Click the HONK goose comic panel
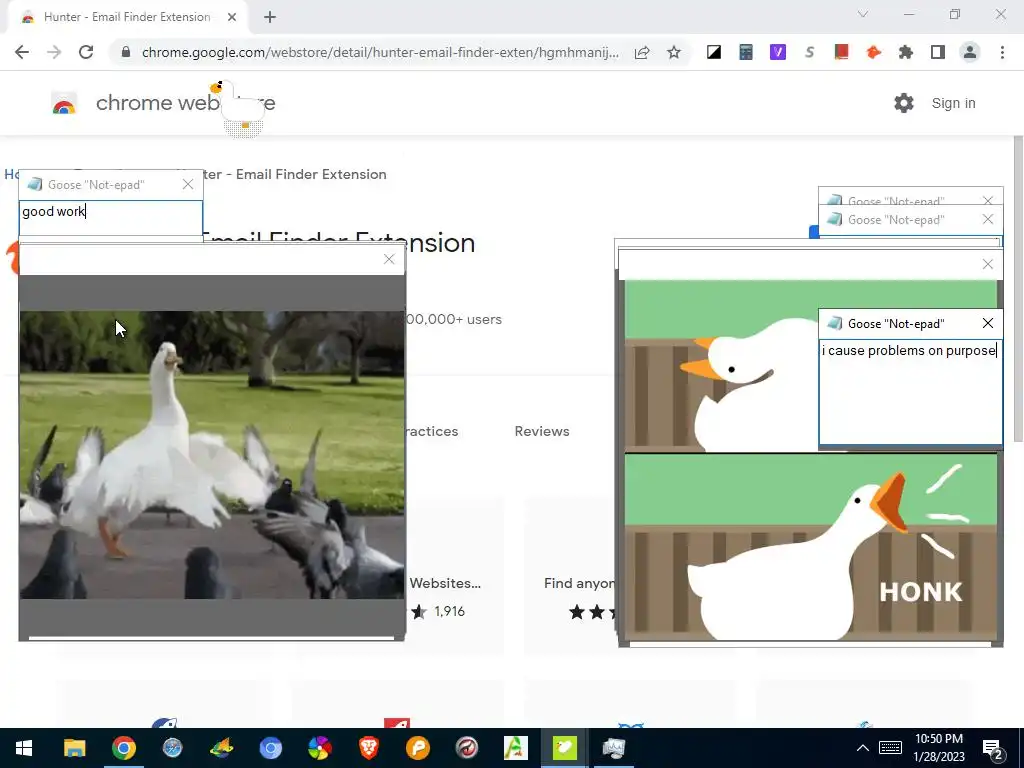This screenshot has width=1024, height=768. click(811, 547)
